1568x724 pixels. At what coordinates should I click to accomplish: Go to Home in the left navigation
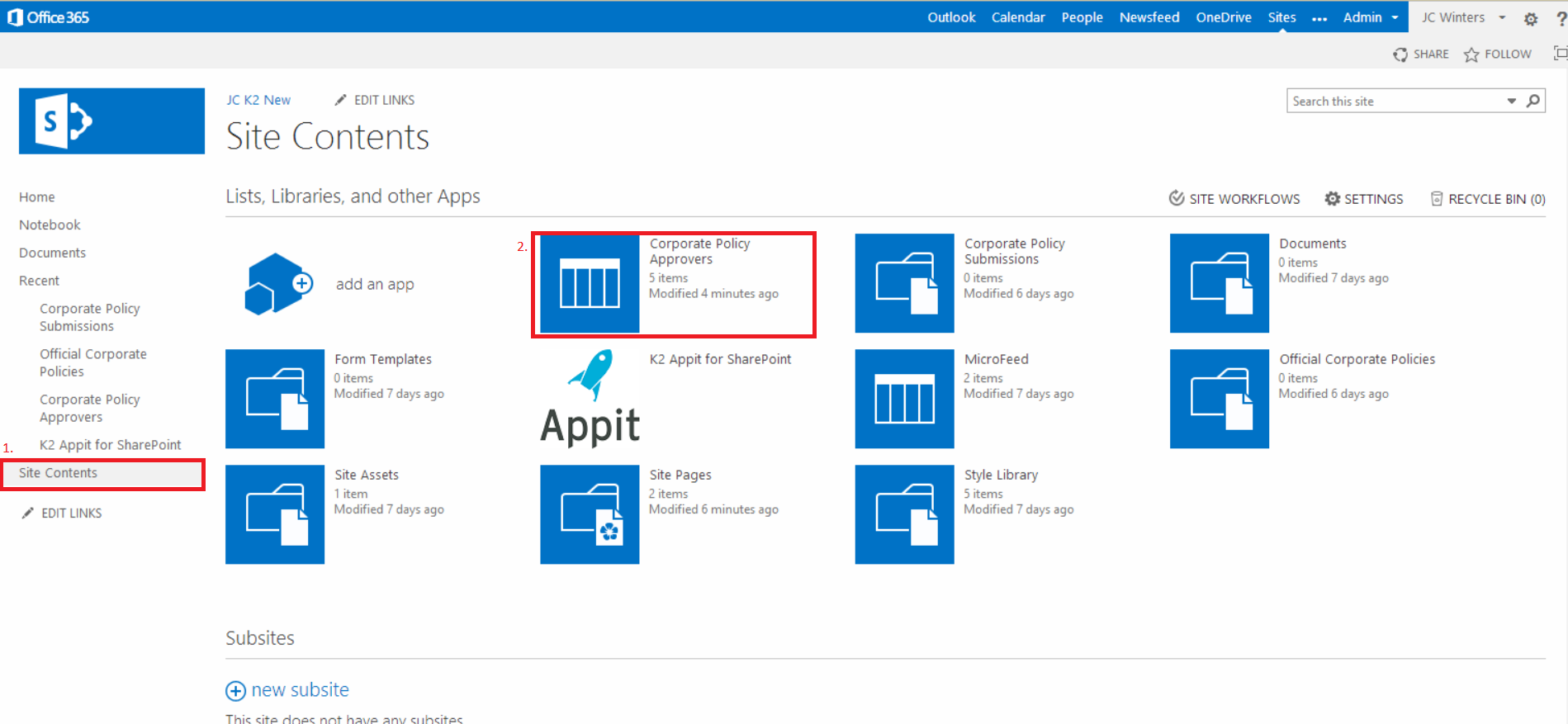pos(37,197)
